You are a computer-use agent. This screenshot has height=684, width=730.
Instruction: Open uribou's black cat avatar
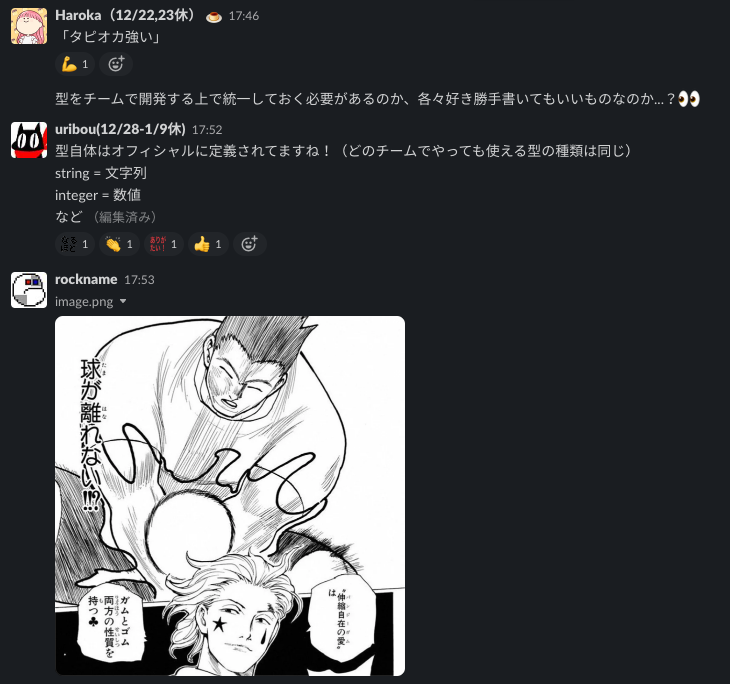[x=29, y=140]
